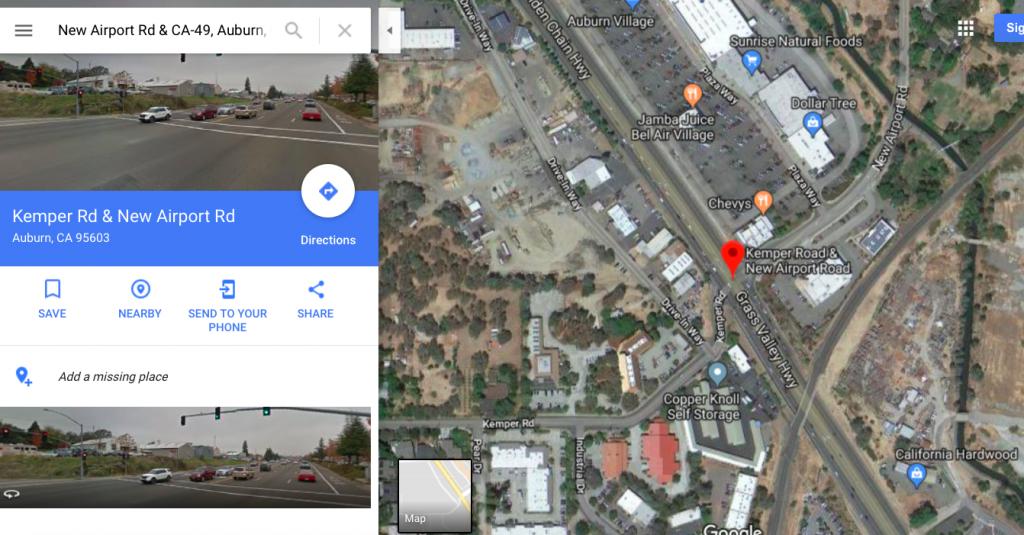Open the Chevys restaurant marker
The width and height of the screenshot is (1024, 535).
coord(763,202)
